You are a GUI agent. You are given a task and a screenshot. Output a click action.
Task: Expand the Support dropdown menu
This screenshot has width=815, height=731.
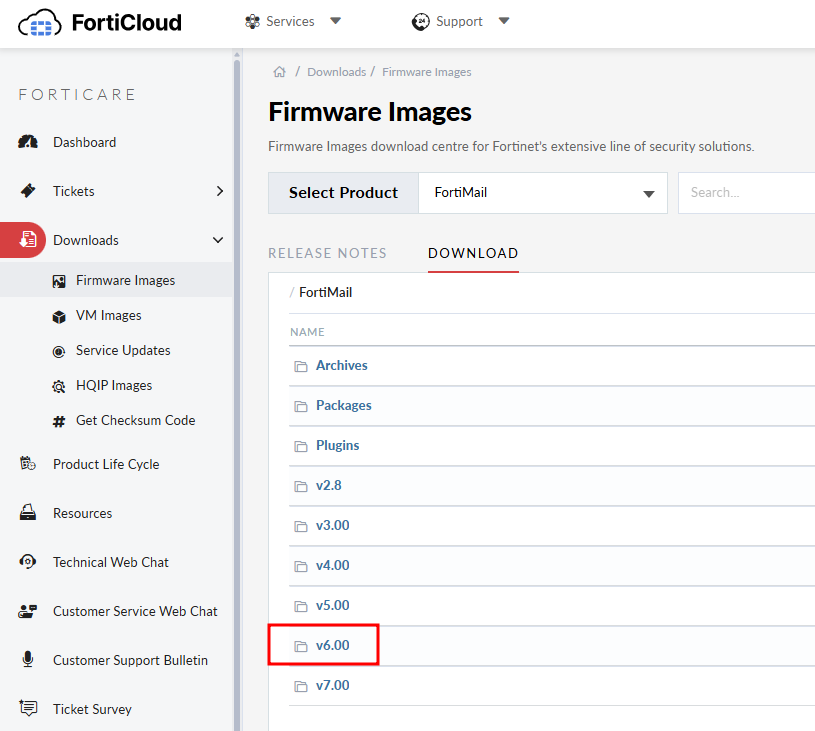click(461, 21)
